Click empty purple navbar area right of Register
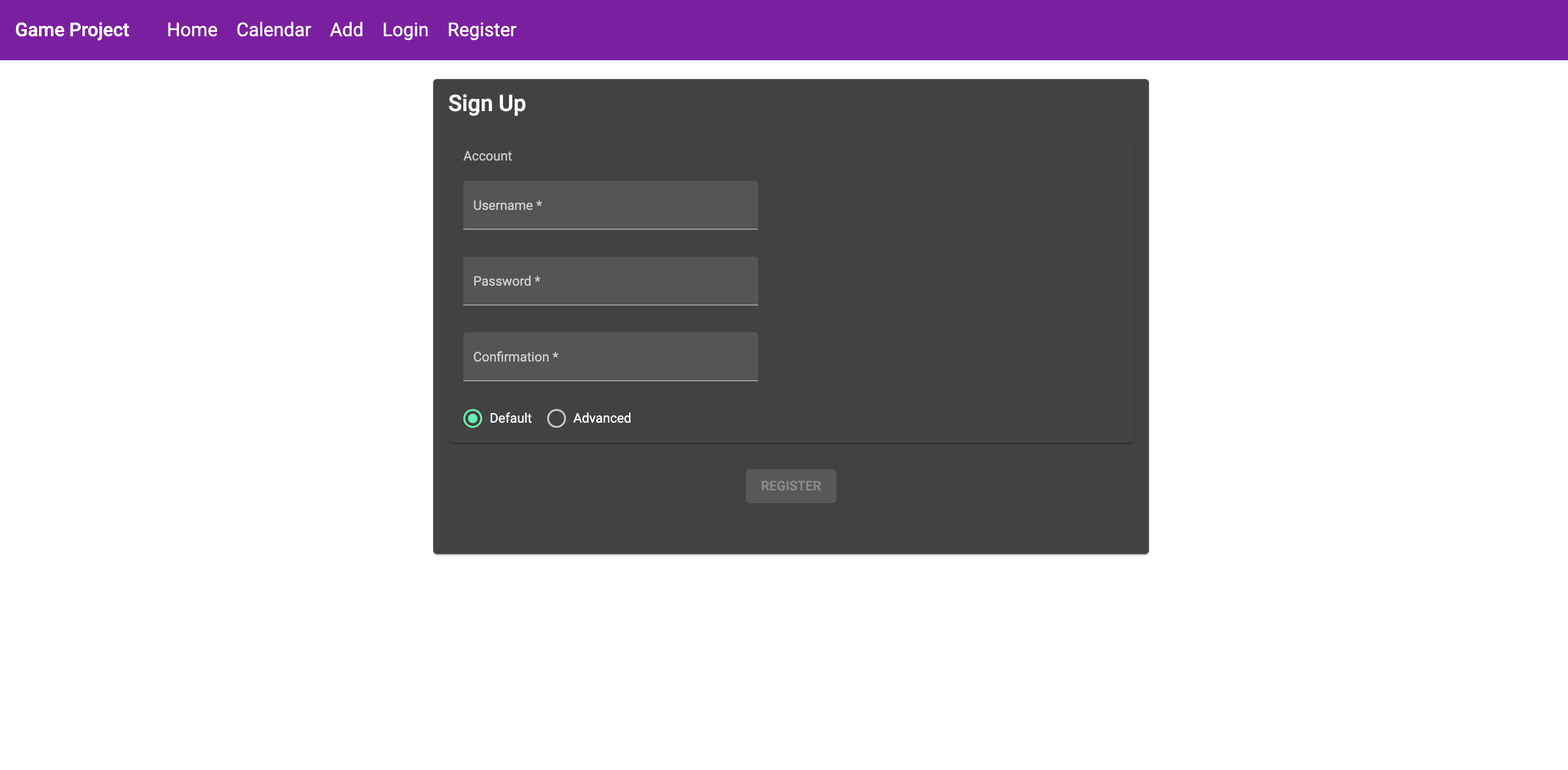 1035,30
